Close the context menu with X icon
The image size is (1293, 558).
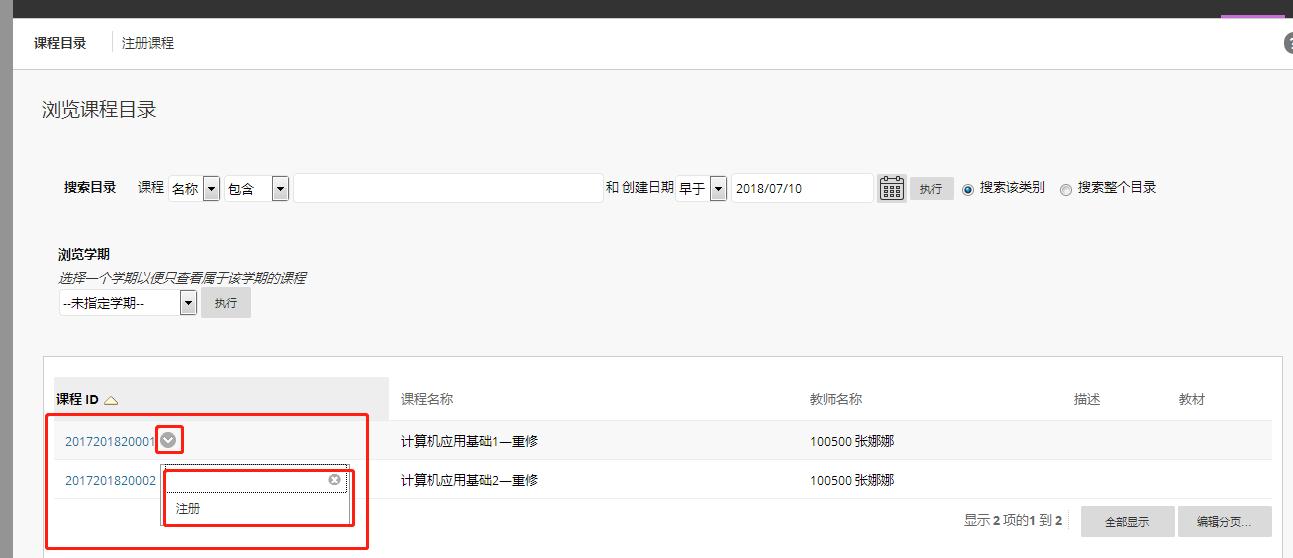334,480
